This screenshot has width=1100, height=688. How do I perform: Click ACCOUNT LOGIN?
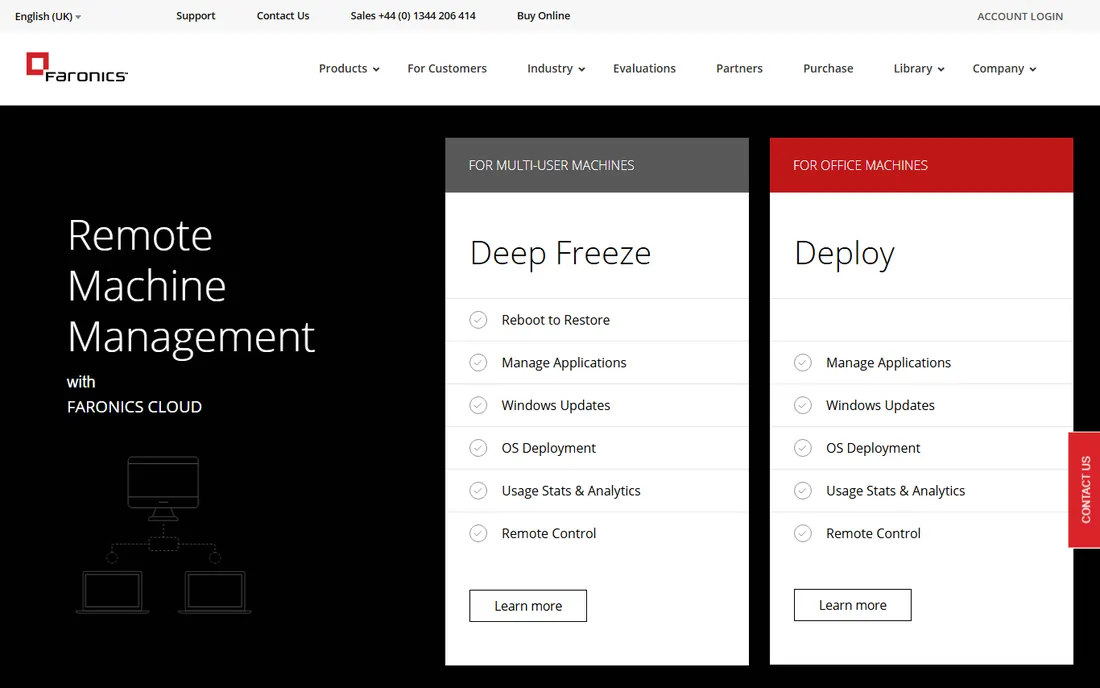[x=1020, y=16]
